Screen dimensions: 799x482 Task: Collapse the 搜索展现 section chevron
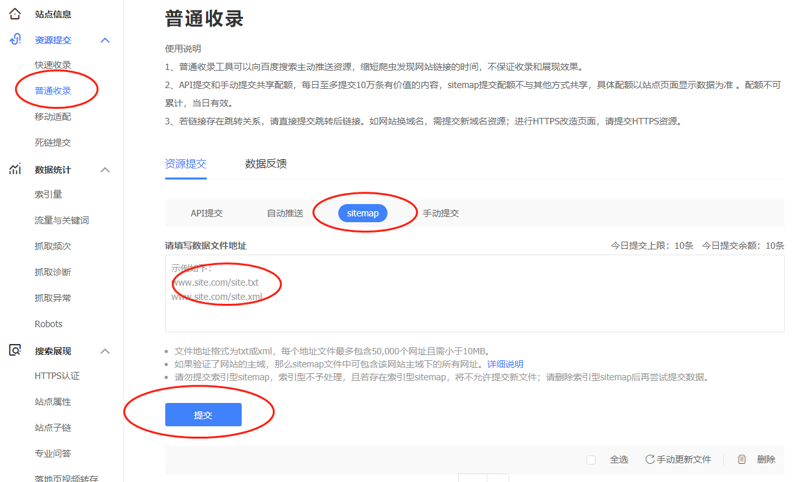(105, 351)
